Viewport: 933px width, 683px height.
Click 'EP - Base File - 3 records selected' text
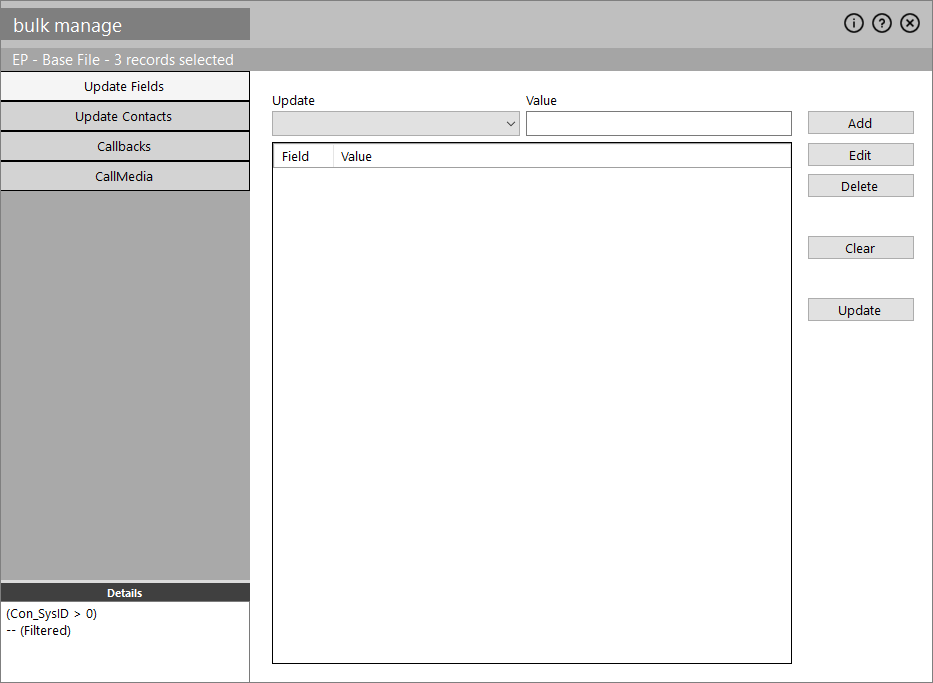[123, 59]
